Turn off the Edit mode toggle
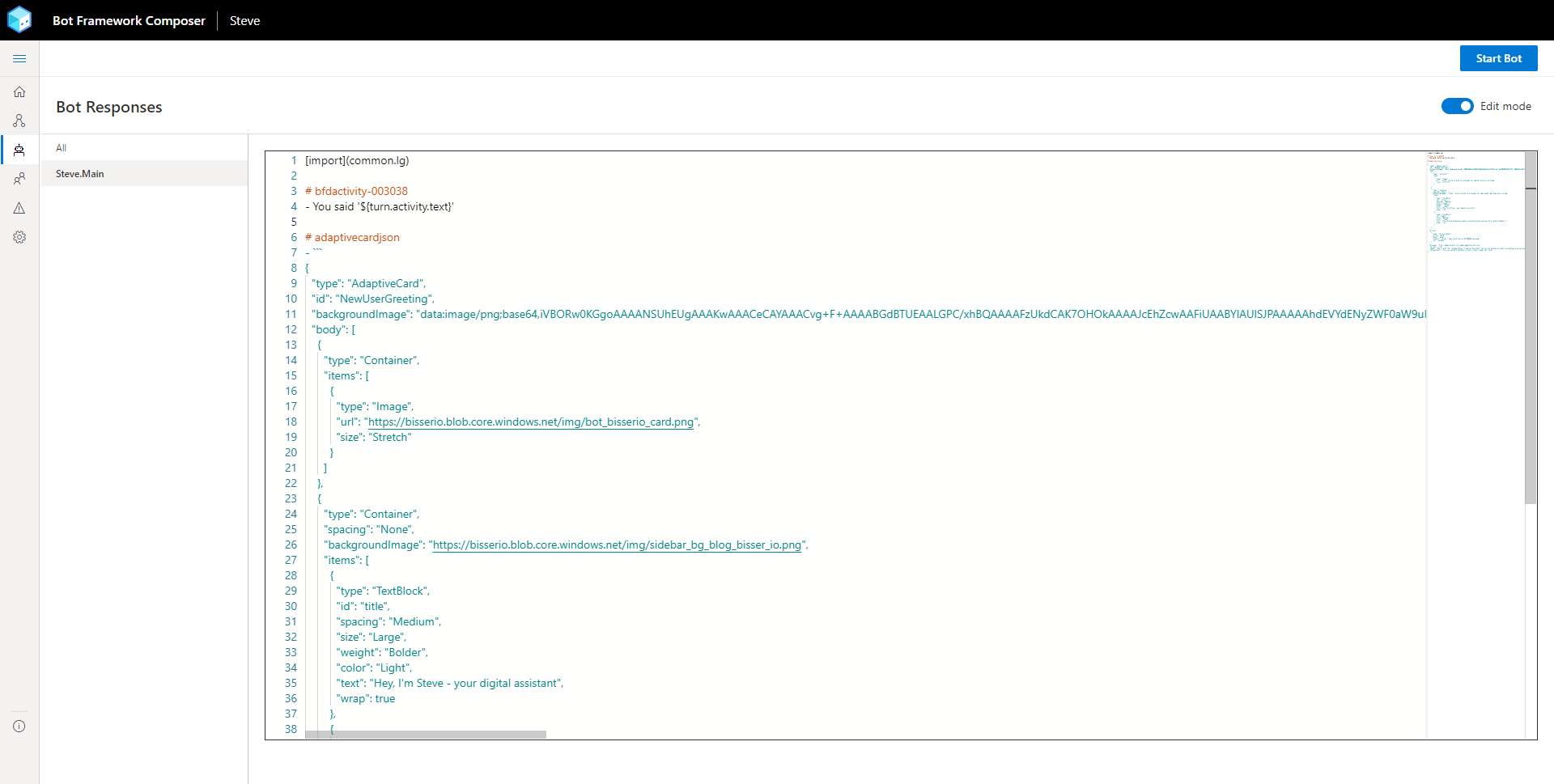Viewport: 1554px width, 784px height. coord(1457,106)
